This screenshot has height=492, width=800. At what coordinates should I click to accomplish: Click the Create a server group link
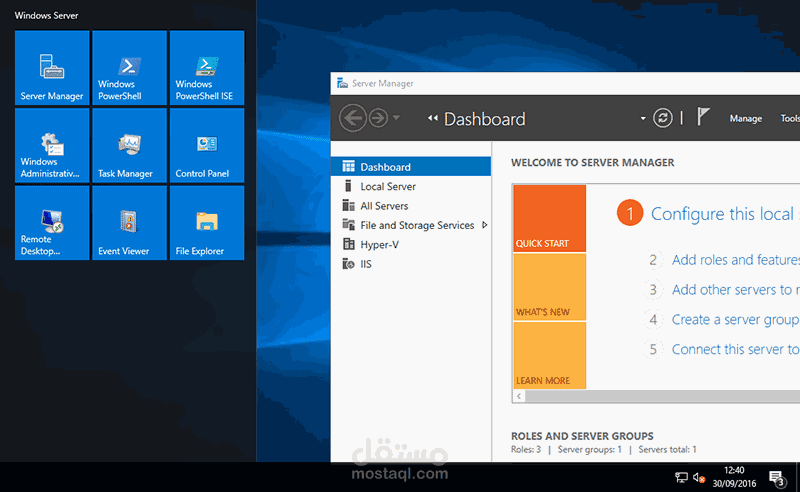click(735, 319)
